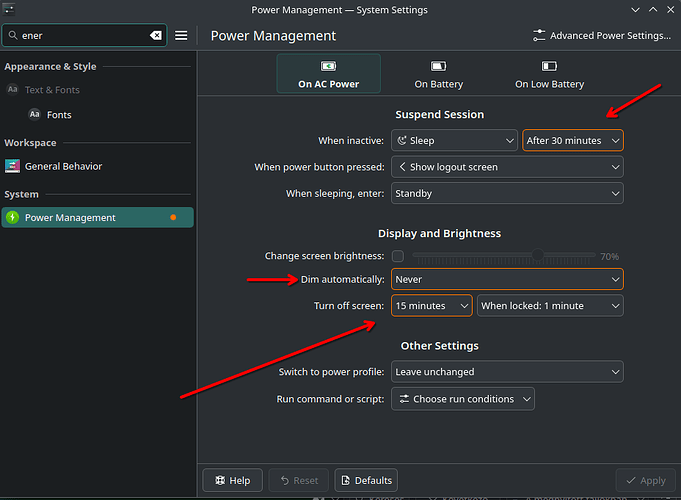The height and width of the screenshot is (500, 681).
Task: Open Advanced Power Settings
Action: pos(602,36)
